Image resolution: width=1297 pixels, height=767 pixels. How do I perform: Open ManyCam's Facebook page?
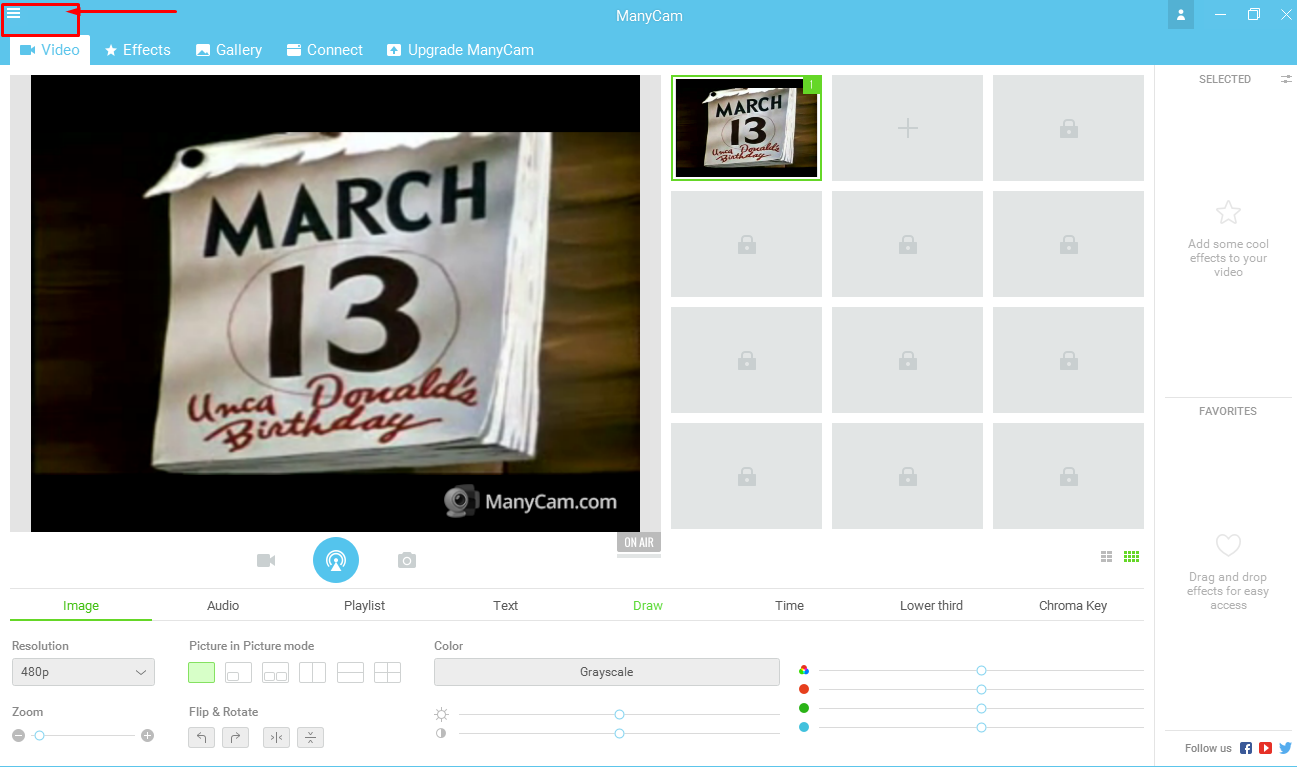click(1246, 748)
